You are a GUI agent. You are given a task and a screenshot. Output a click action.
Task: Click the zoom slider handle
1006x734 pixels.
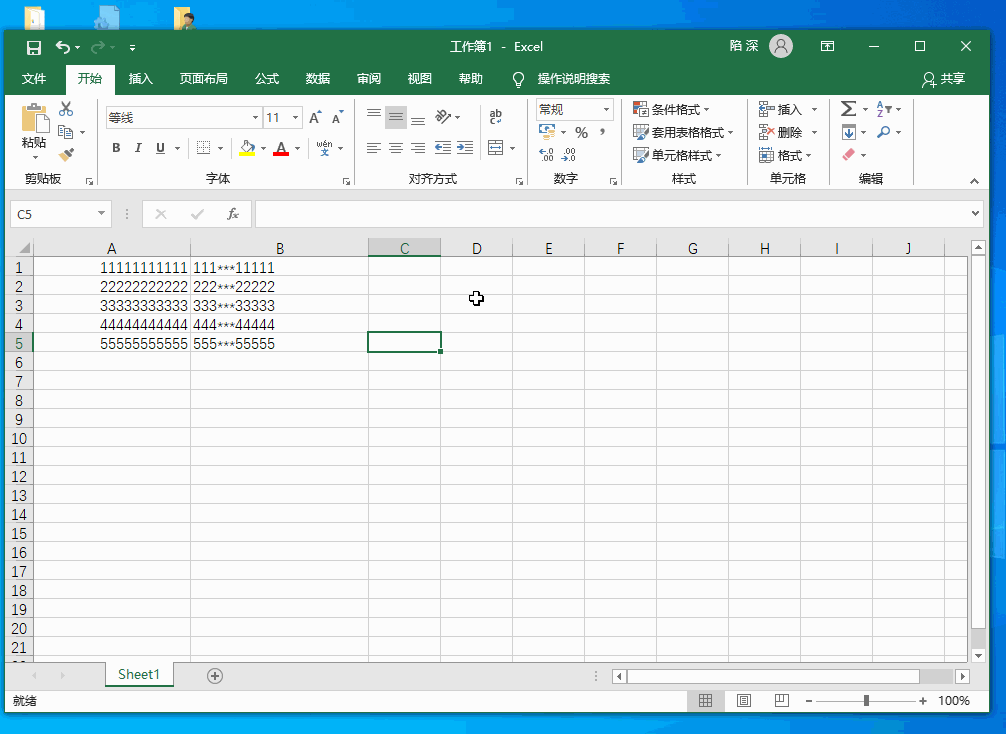(x=866, y=701)
